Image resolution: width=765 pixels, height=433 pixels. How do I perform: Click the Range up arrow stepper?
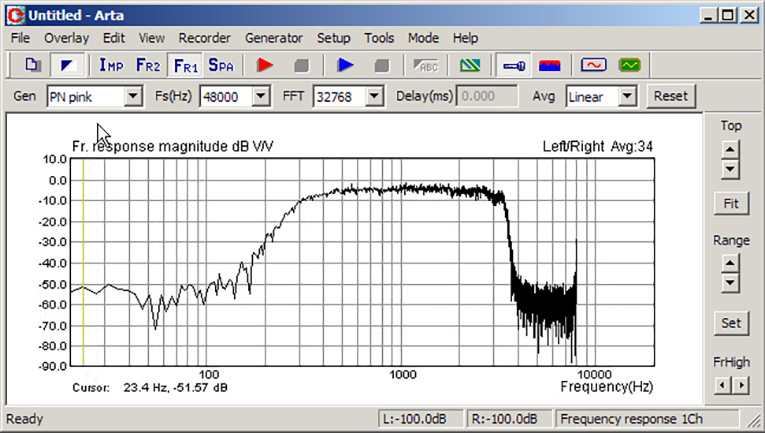(x=730, y=263)
